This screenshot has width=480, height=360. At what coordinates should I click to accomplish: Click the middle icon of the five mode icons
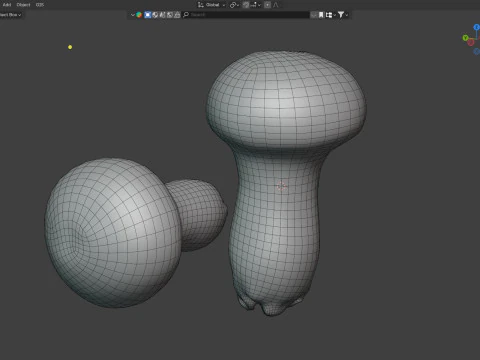click(162, 15)
